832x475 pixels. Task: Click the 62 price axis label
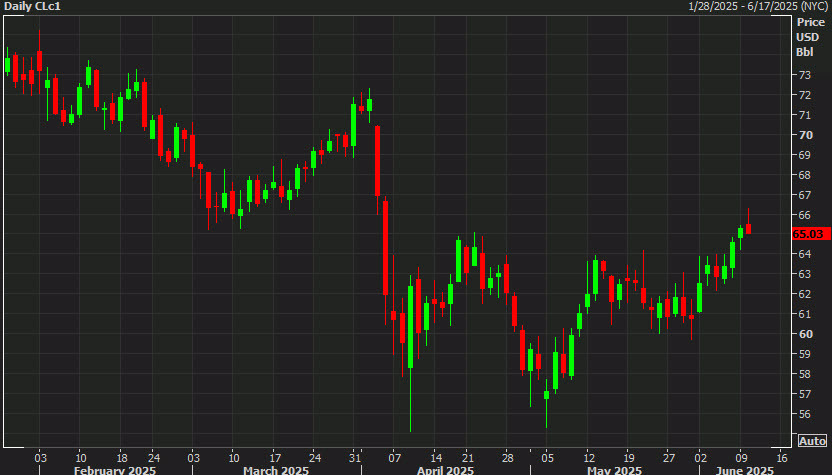(x=805, y=293)
